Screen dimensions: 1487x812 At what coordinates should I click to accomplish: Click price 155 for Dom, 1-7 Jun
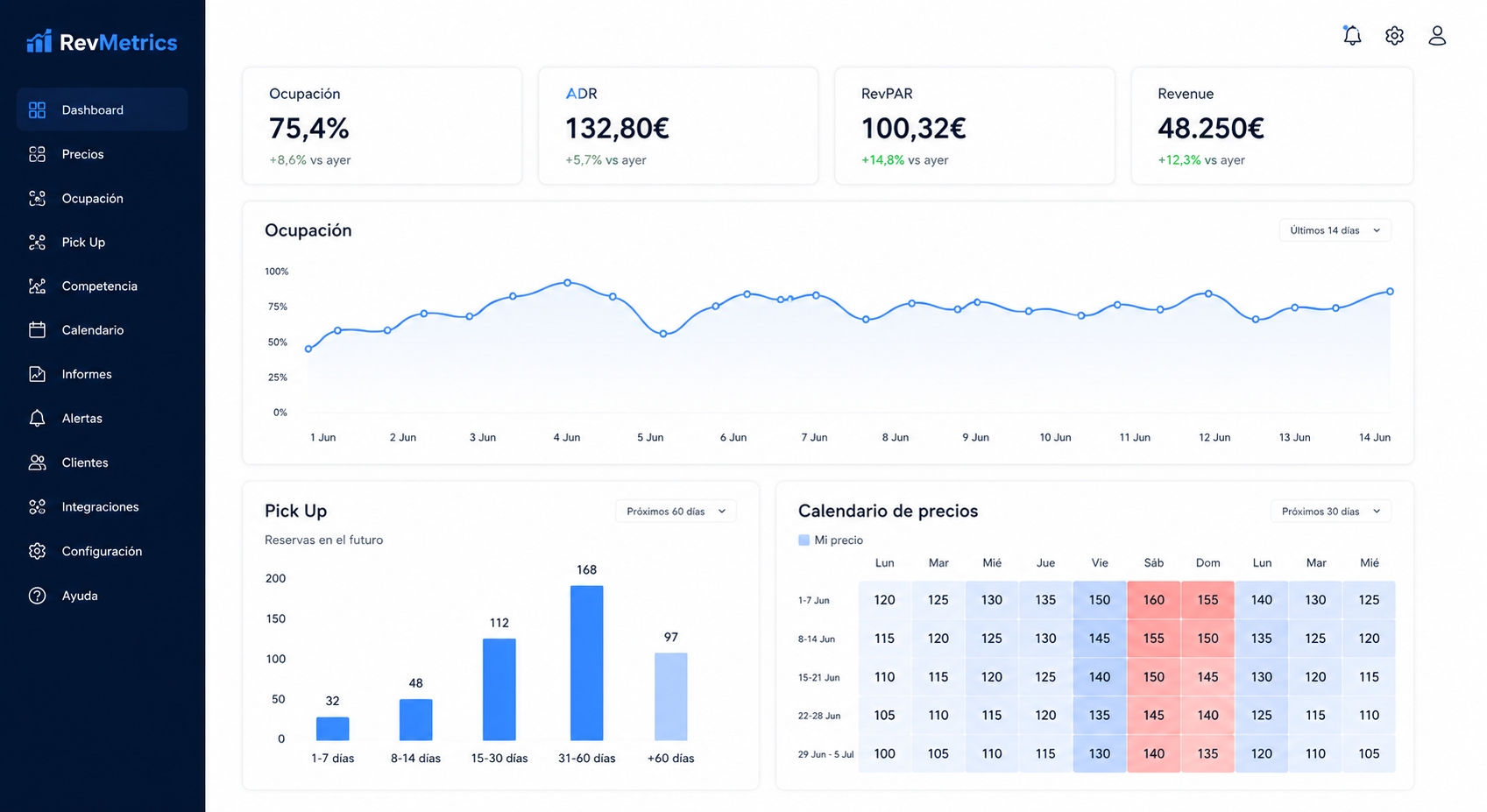point(1207,600)
